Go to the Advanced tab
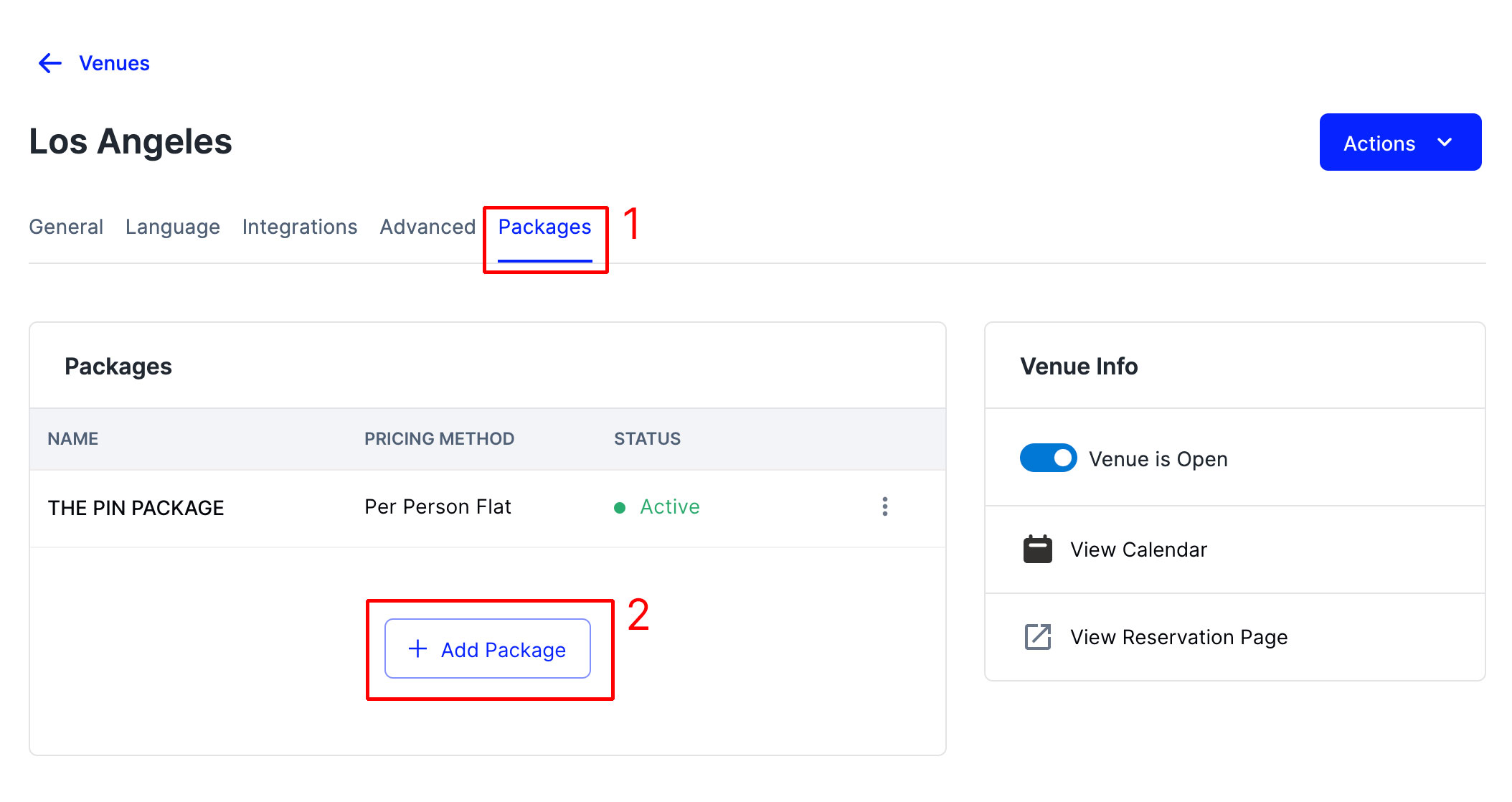The image size is (1512, 802). pyautogui.click(x=427, y=227)
